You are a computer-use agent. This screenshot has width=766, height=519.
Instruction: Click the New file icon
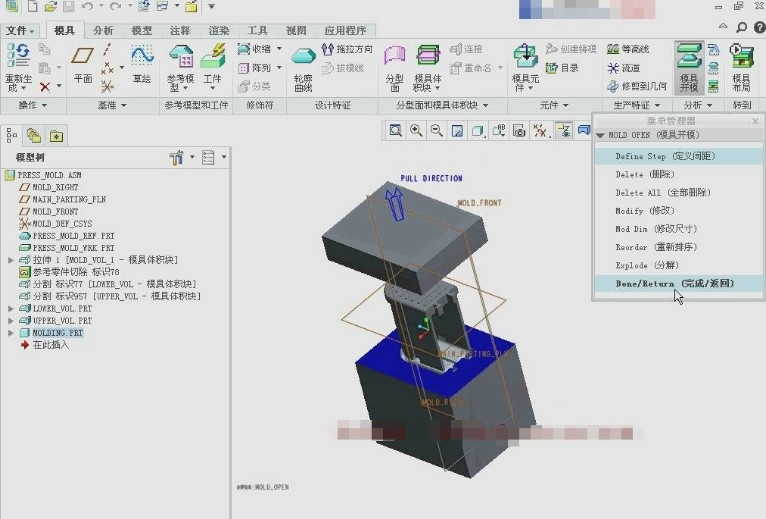click(x=32, y=6)
